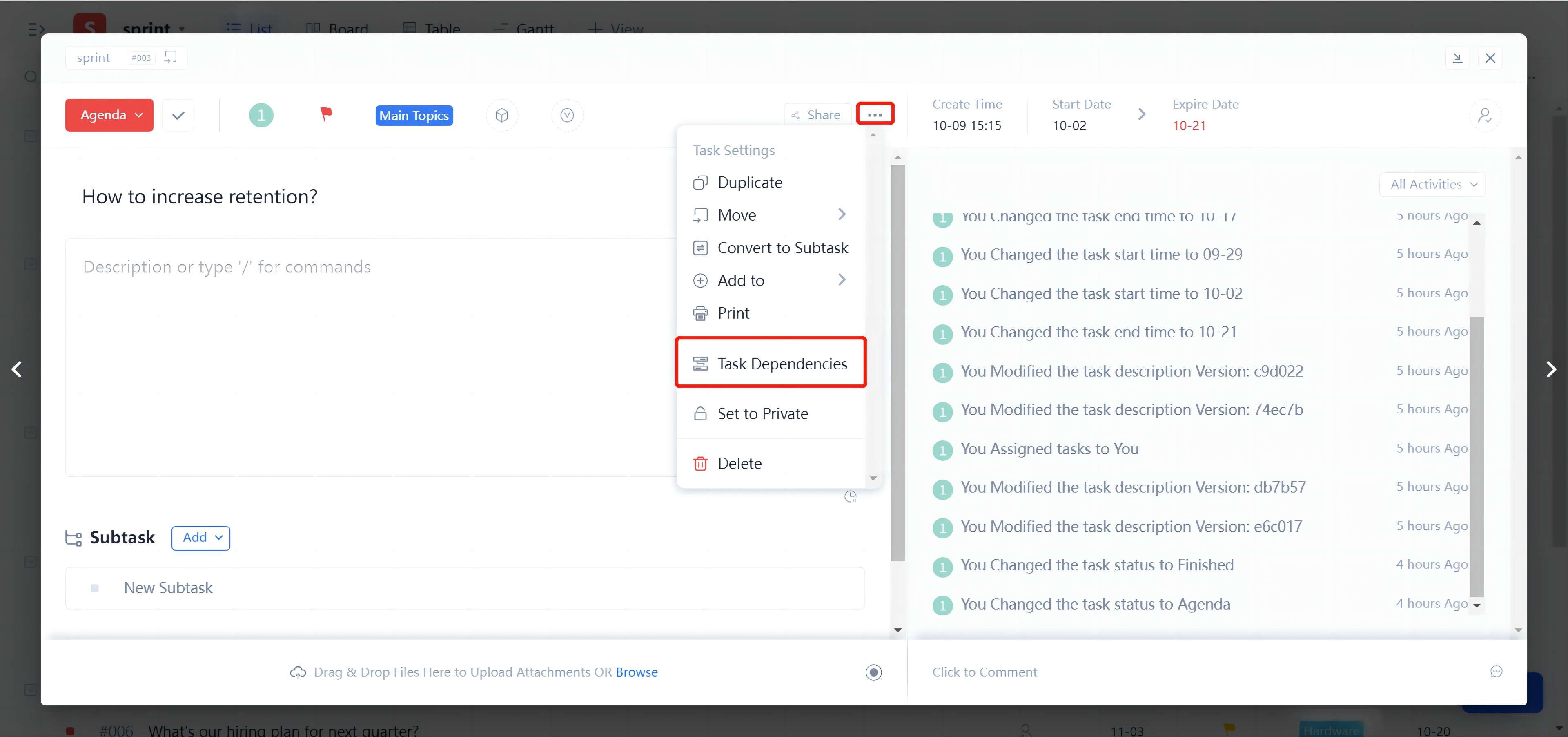
Task: Click the Click to Comment field
Action: click(x=984, y=672)
